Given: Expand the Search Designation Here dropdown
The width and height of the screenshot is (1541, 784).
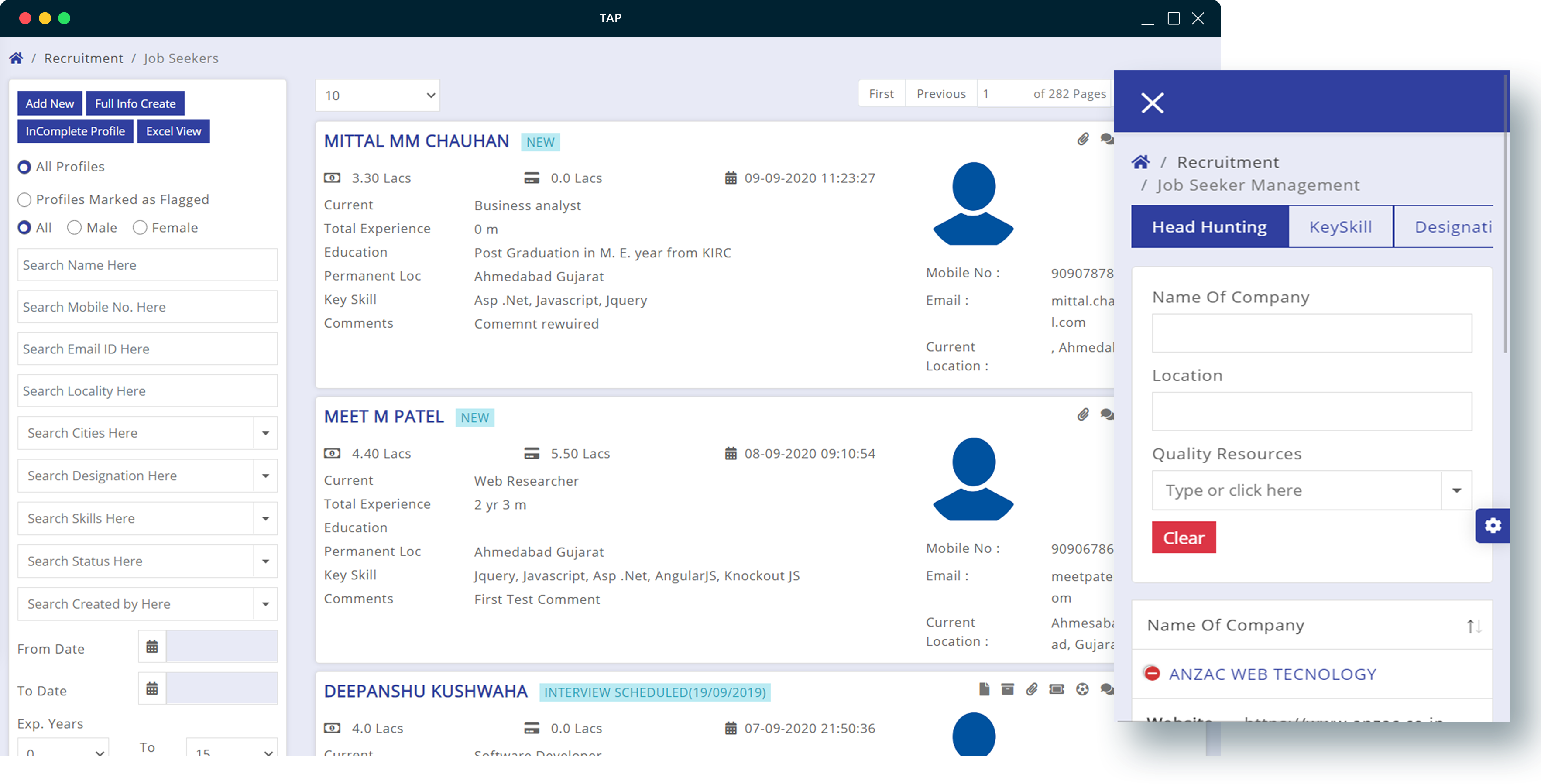Looking at the screenshot, I should point(265,476).
